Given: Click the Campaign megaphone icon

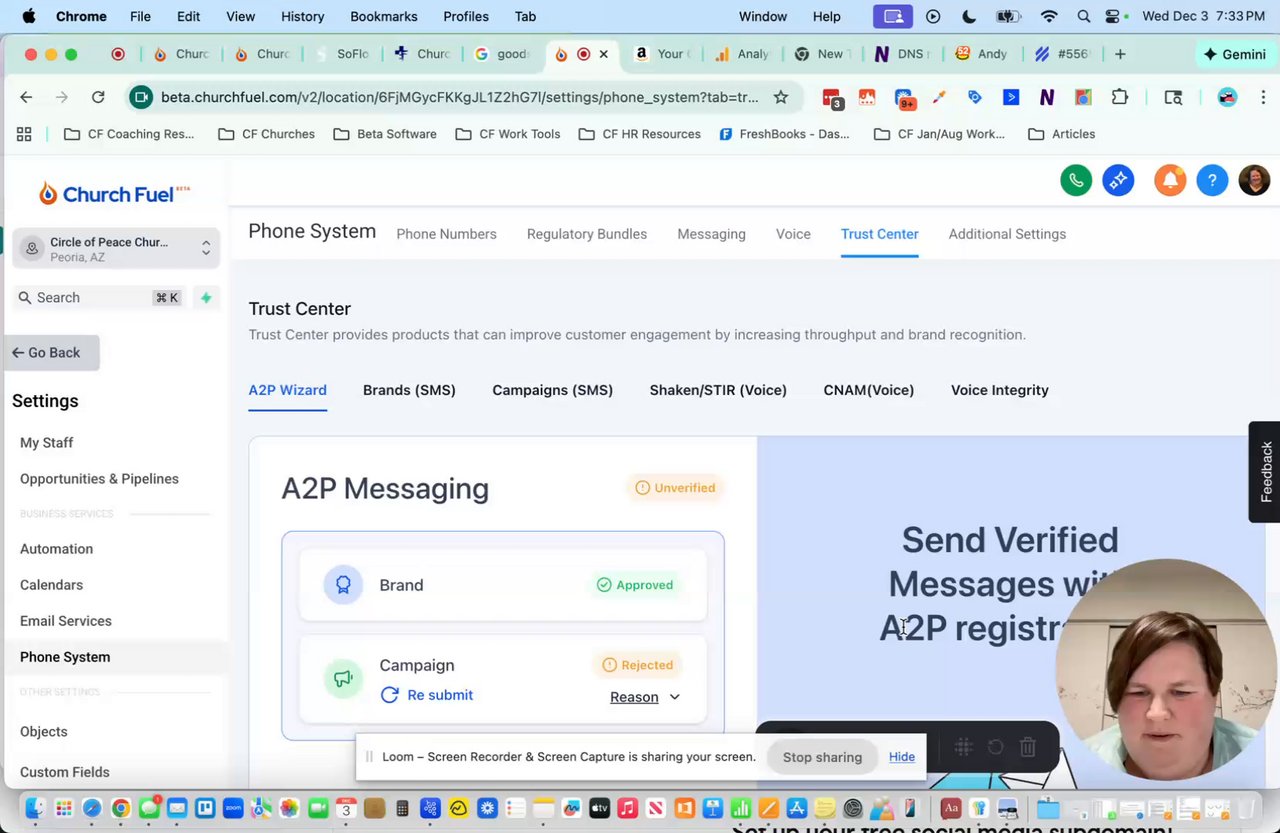Looking at the screenshot, I should click(x=343, y=679).
